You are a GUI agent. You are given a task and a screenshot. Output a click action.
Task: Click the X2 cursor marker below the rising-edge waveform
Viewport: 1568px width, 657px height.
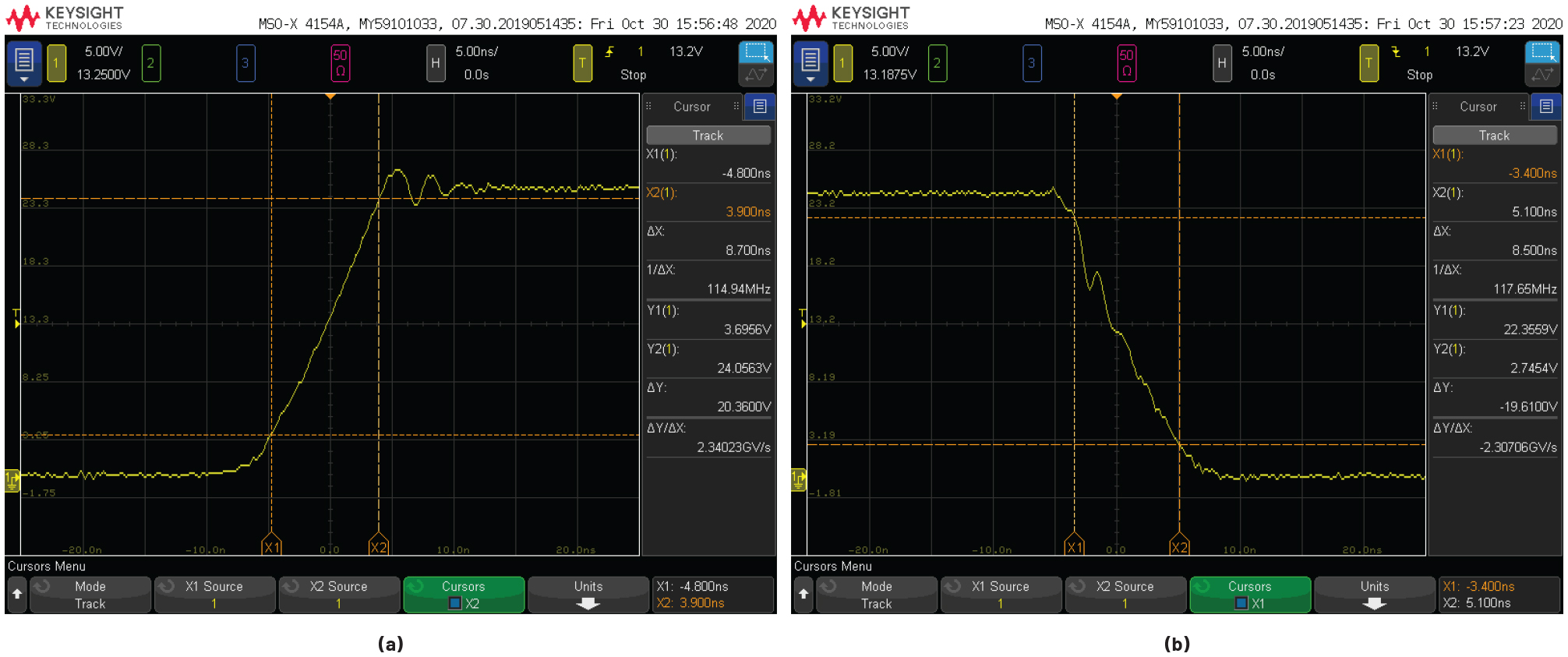(379, 547)
